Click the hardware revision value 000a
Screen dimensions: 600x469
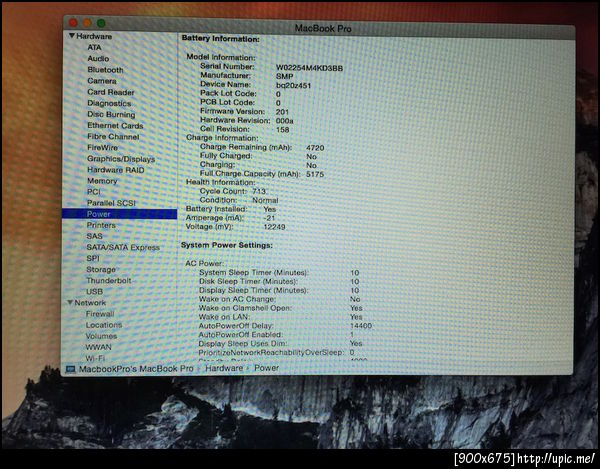285,121
